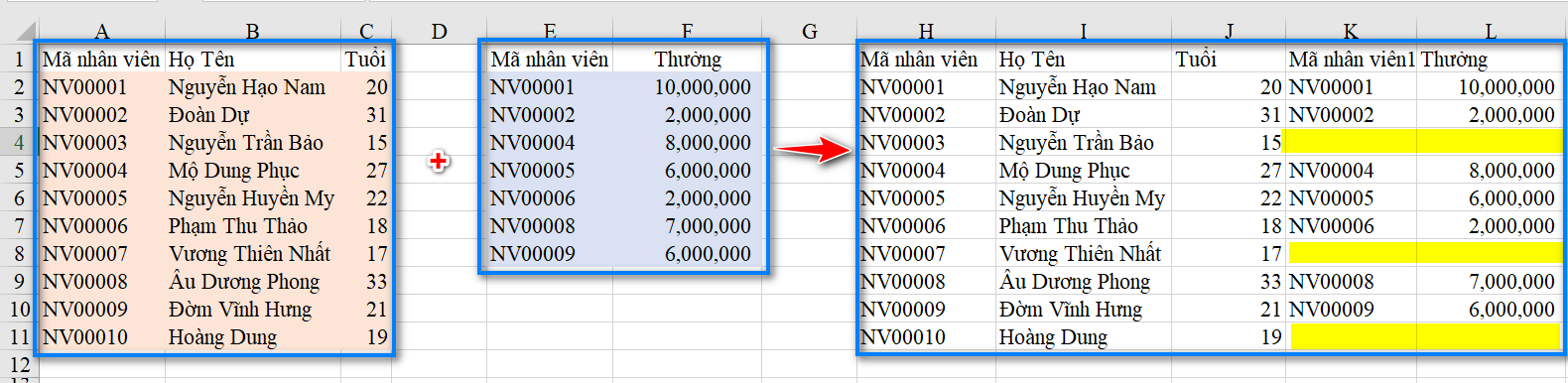Click NV00007 in column A
Viewport: 1568px width, 383px height.
[84, 254]
